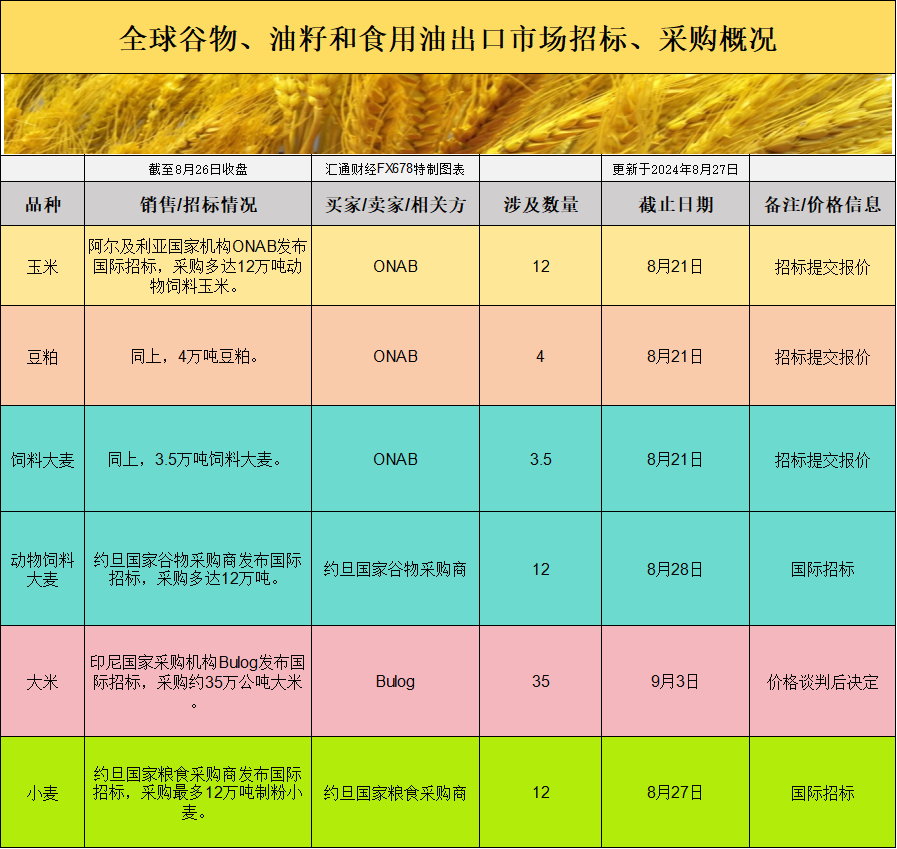Click quantity 12 in the 玉米 row
This screenshot has width=897, height=849.
click(541, 266)
